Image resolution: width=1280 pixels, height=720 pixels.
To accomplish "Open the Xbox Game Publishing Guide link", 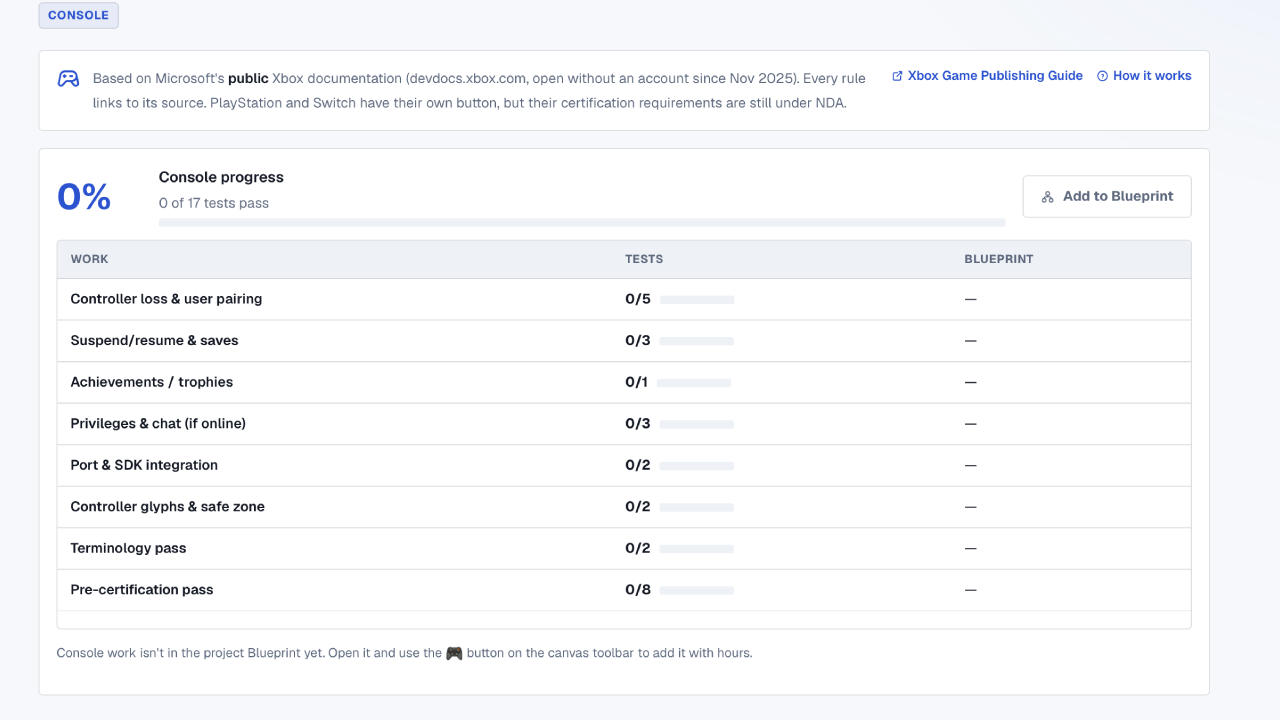I will click(987, 76).
